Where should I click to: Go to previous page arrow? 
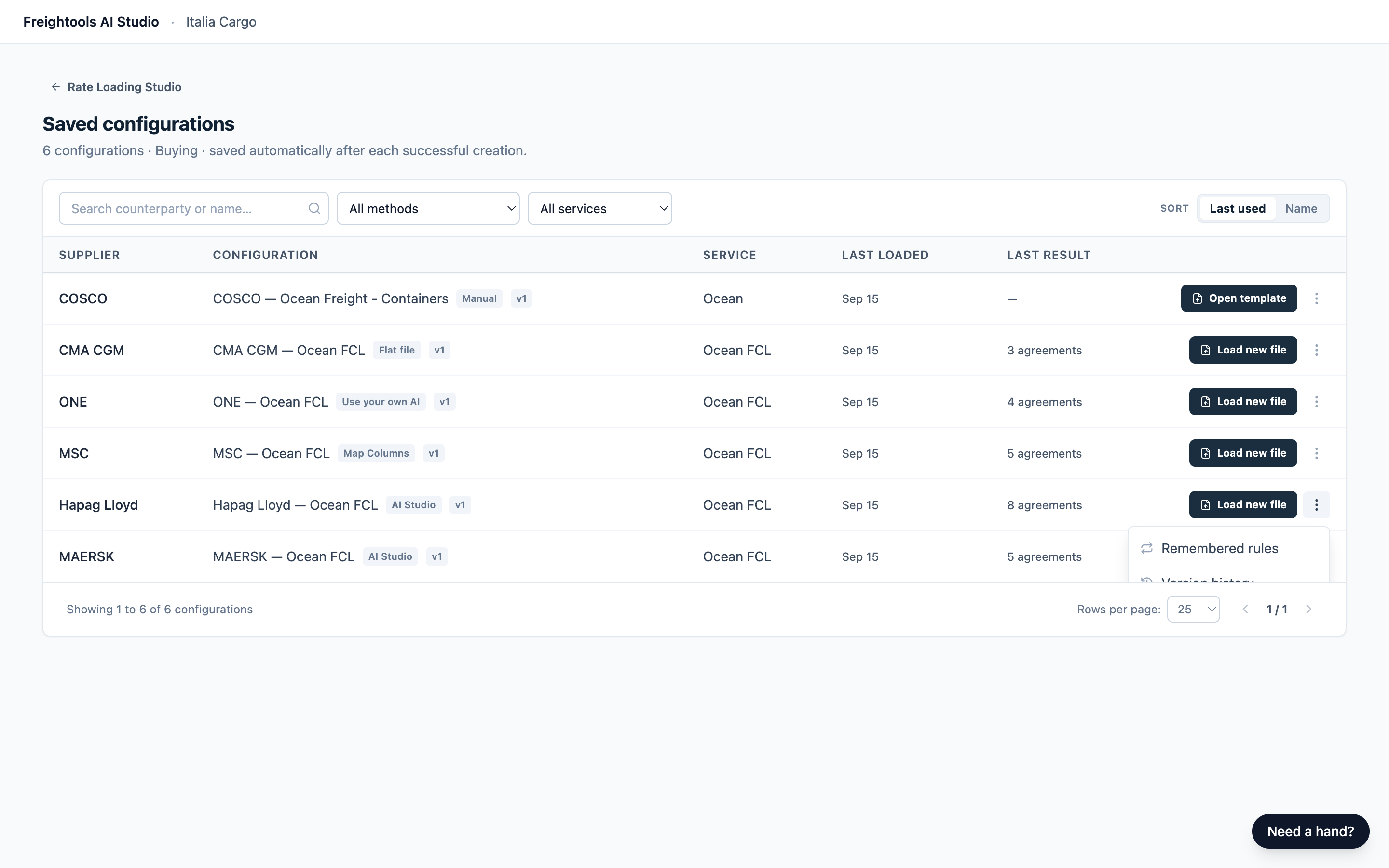point(1245,609)
